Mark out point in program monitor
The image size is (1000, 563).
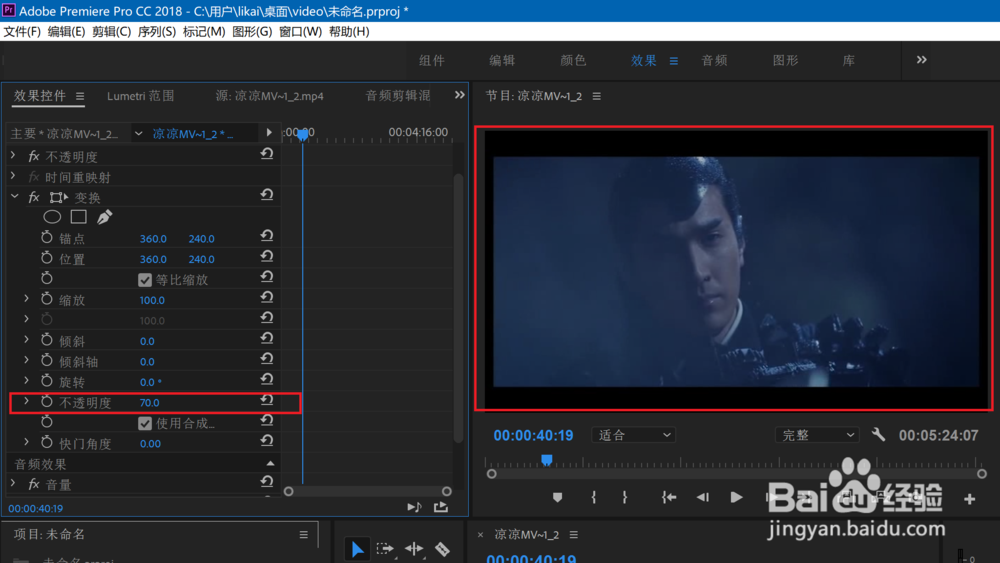tap(624, 497)
